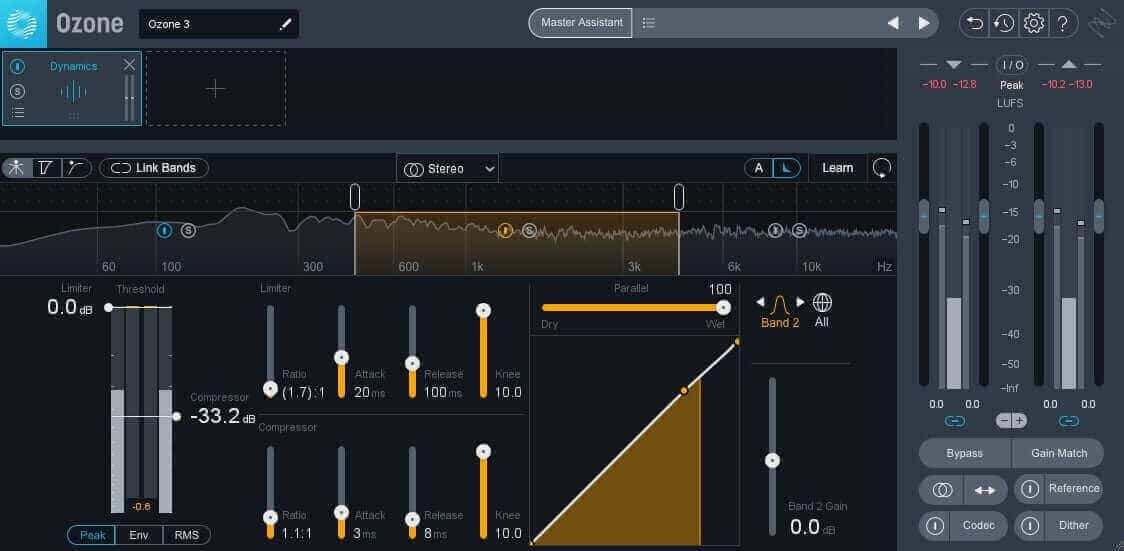This screenshot has width=1124, height=551.
Task: Select the low crossover handle near 400 Hz
Action: (x=355, y=196)
